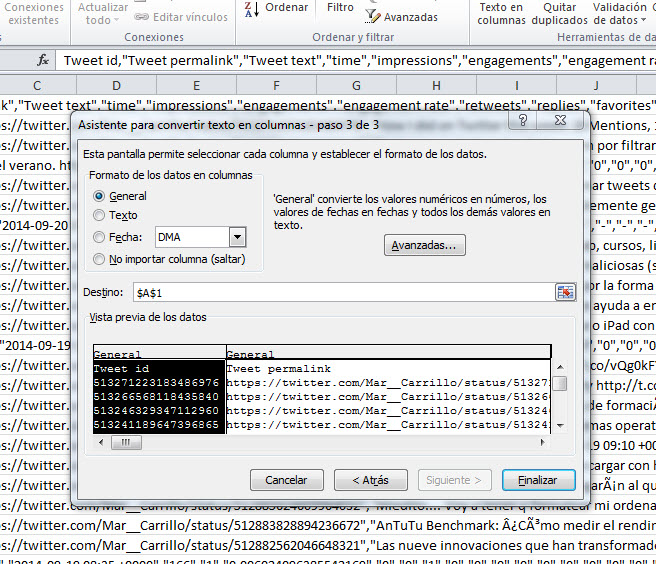Select the Fecha date format option
656x564 pixels.
[98, 237]
